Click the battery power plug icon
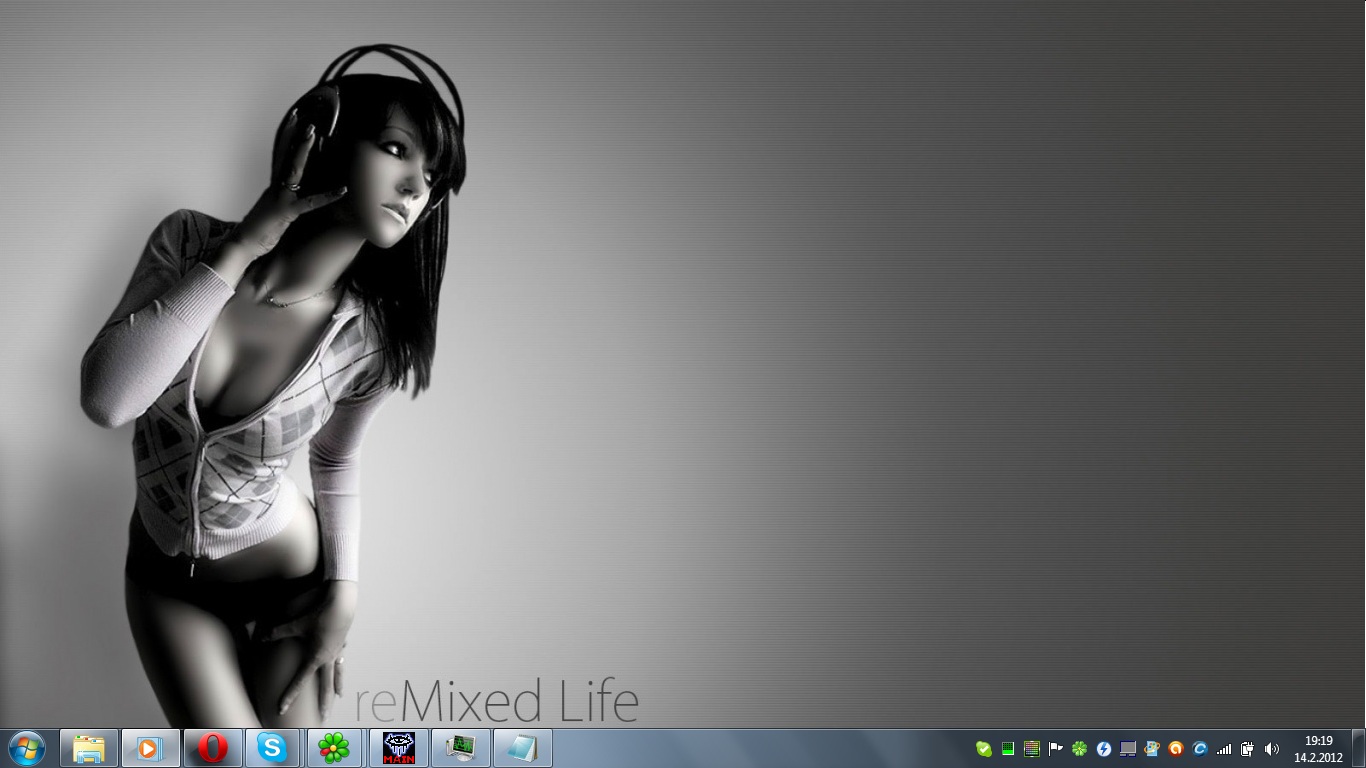The image size is (1366, 768). point(1248,749)
